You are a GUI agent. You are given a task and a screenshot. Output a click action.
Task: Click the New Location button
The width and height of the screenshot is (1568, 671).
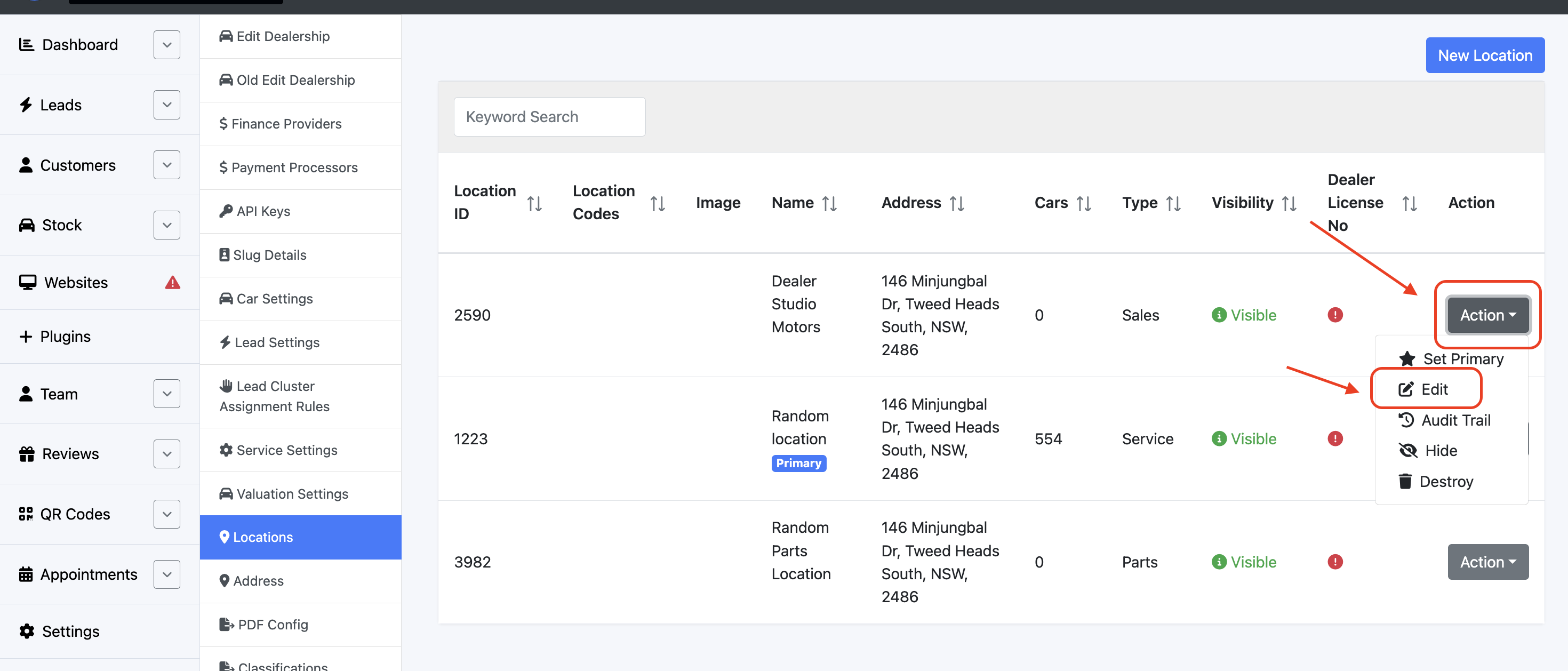(1485, 55)
